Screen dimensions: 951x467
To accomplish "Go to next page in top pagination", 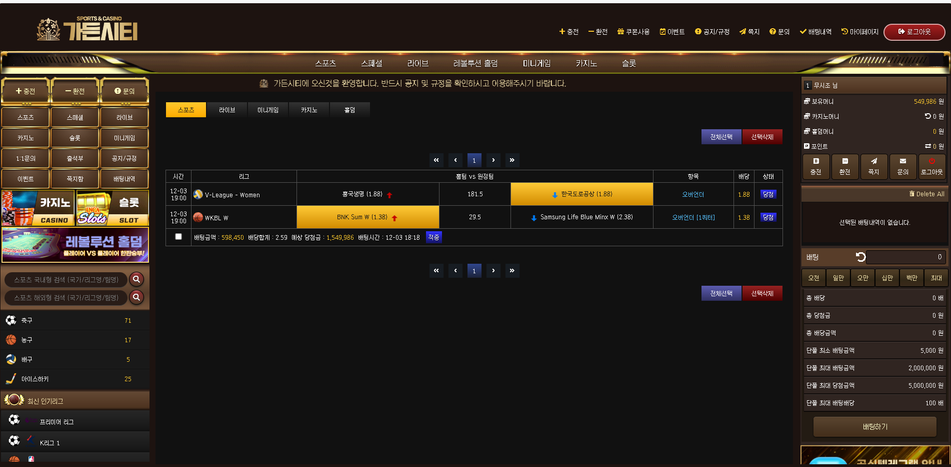I will pos(493,160).
